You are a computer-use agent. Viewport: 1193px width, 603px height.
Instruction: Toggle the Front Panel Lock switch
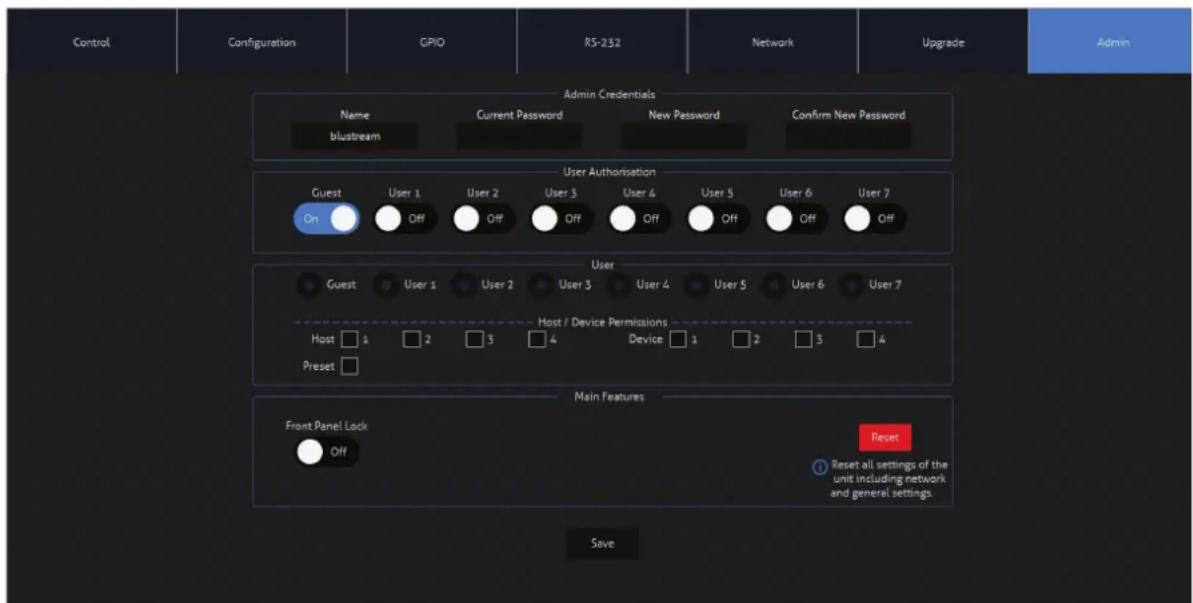(x=326, y=452)
